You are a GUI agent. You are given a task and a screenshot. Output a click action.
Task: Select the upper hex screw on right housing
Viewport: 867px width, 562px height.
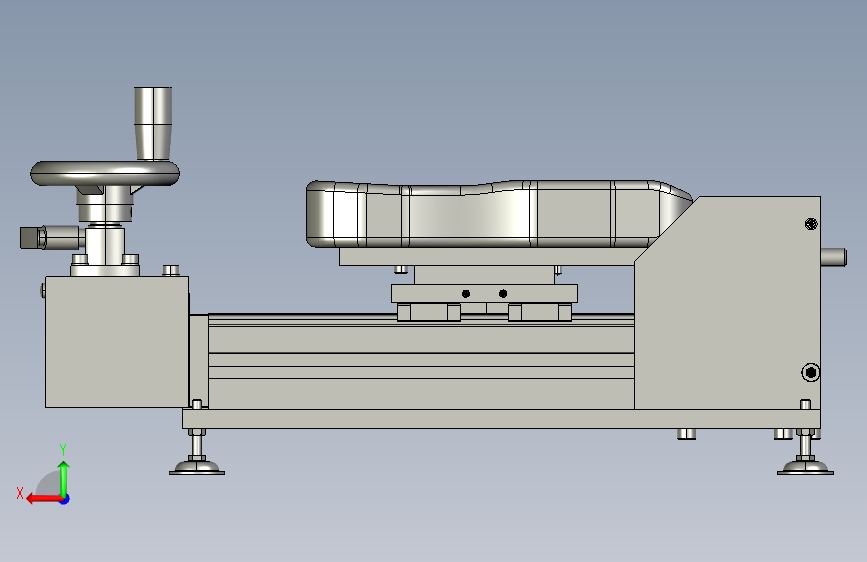point(811,223)
